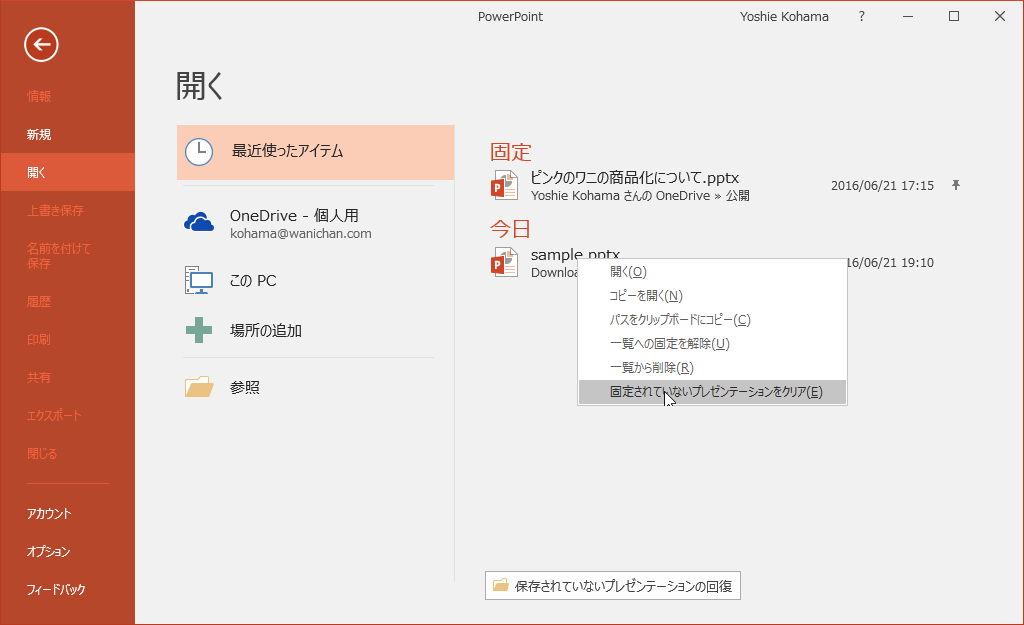1024x625 pixels.
Task: Click the PowerPoint icon next to sample.pptx
Action: pyautogui.click(x=504, y=263)
